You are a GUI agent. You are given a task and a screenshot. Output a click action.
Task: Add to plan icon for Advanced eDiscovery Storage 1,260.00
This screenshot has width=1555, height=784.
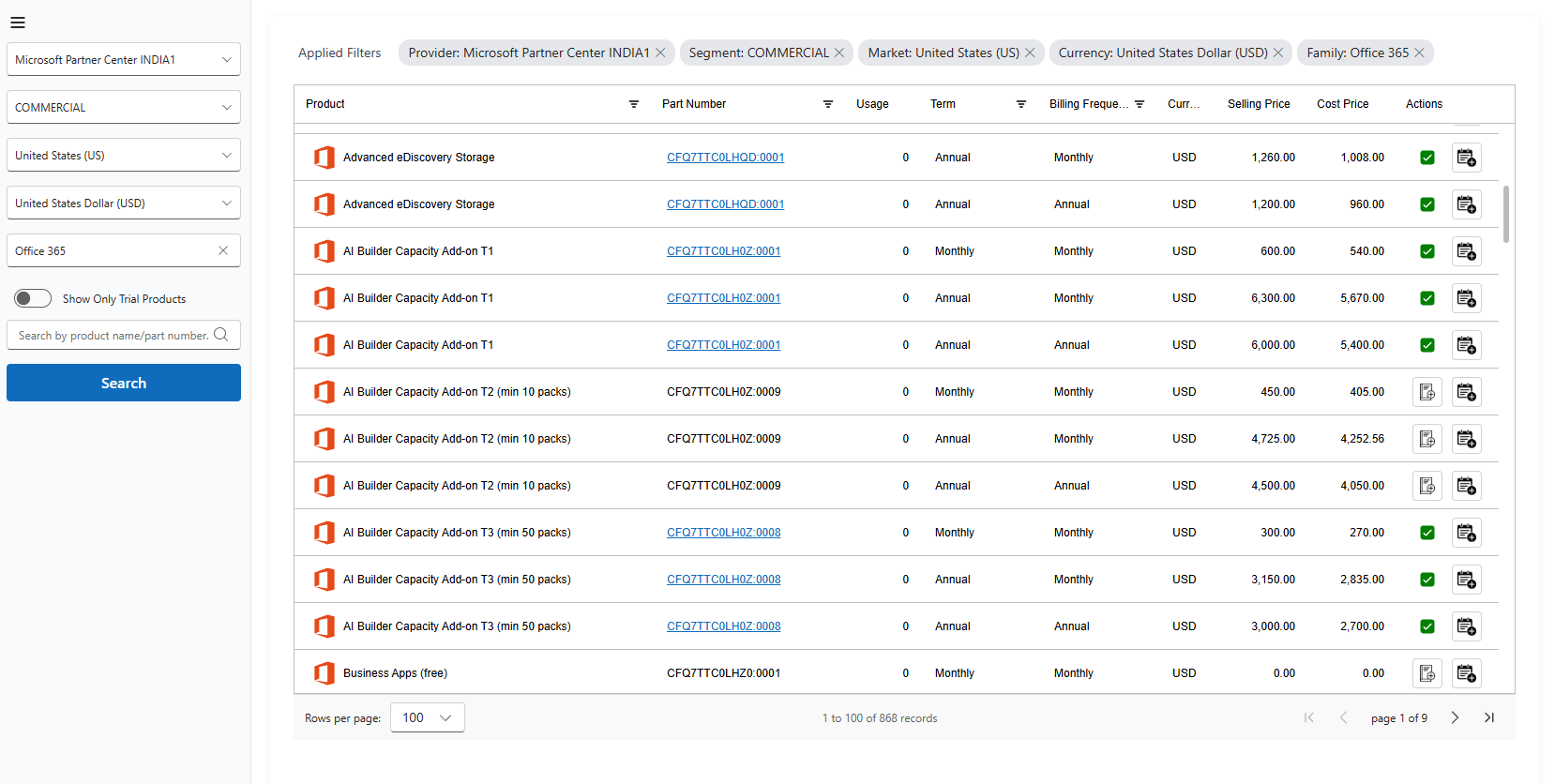pyautogui.click(x=1467, y=158)
